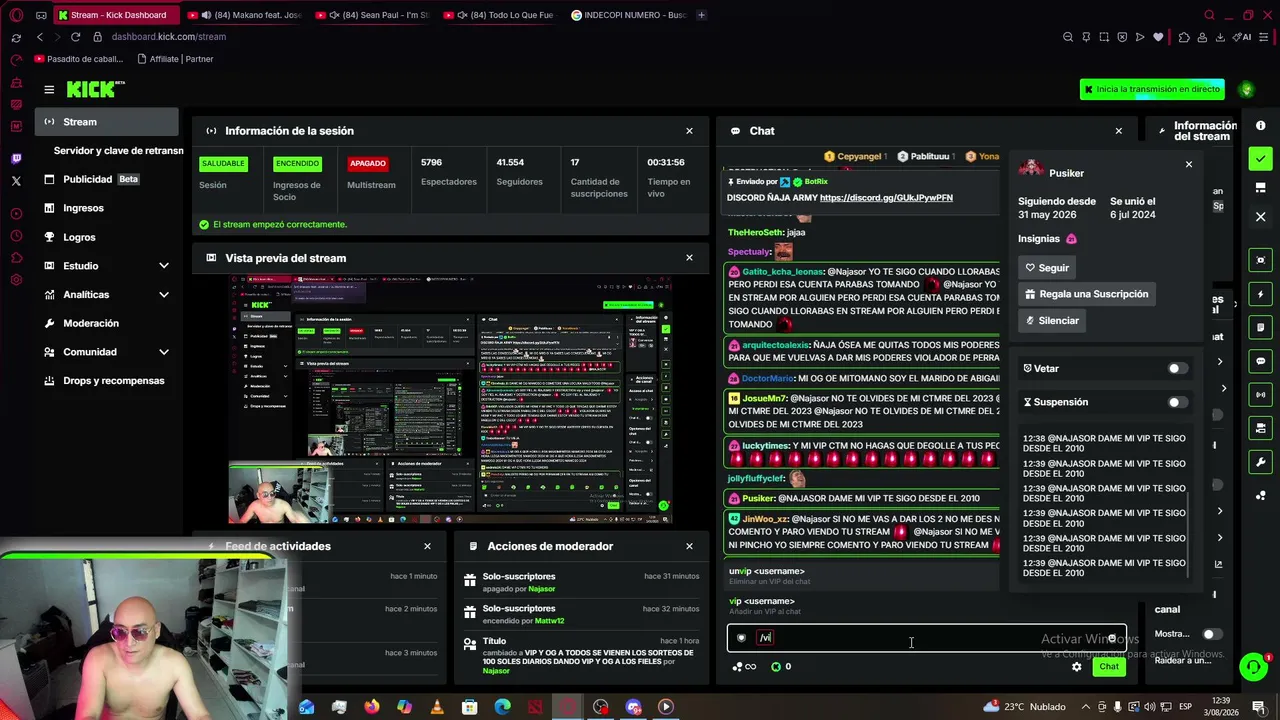Select Stream in the Kick sidebar
The height and width of the screenshot is (720, 1280).
[x=107, y=122]
